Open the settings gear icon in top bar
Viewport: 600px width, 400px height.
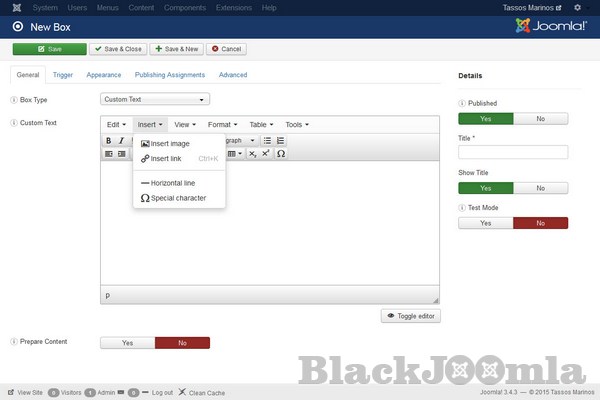click(577, 8)
